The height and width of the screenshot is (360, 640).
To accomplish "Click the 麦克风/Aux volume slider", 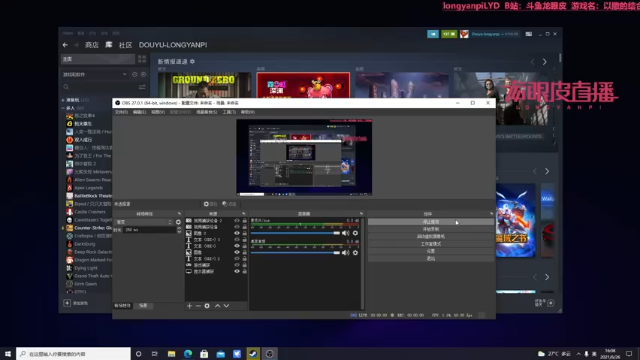I will point(295,233).
